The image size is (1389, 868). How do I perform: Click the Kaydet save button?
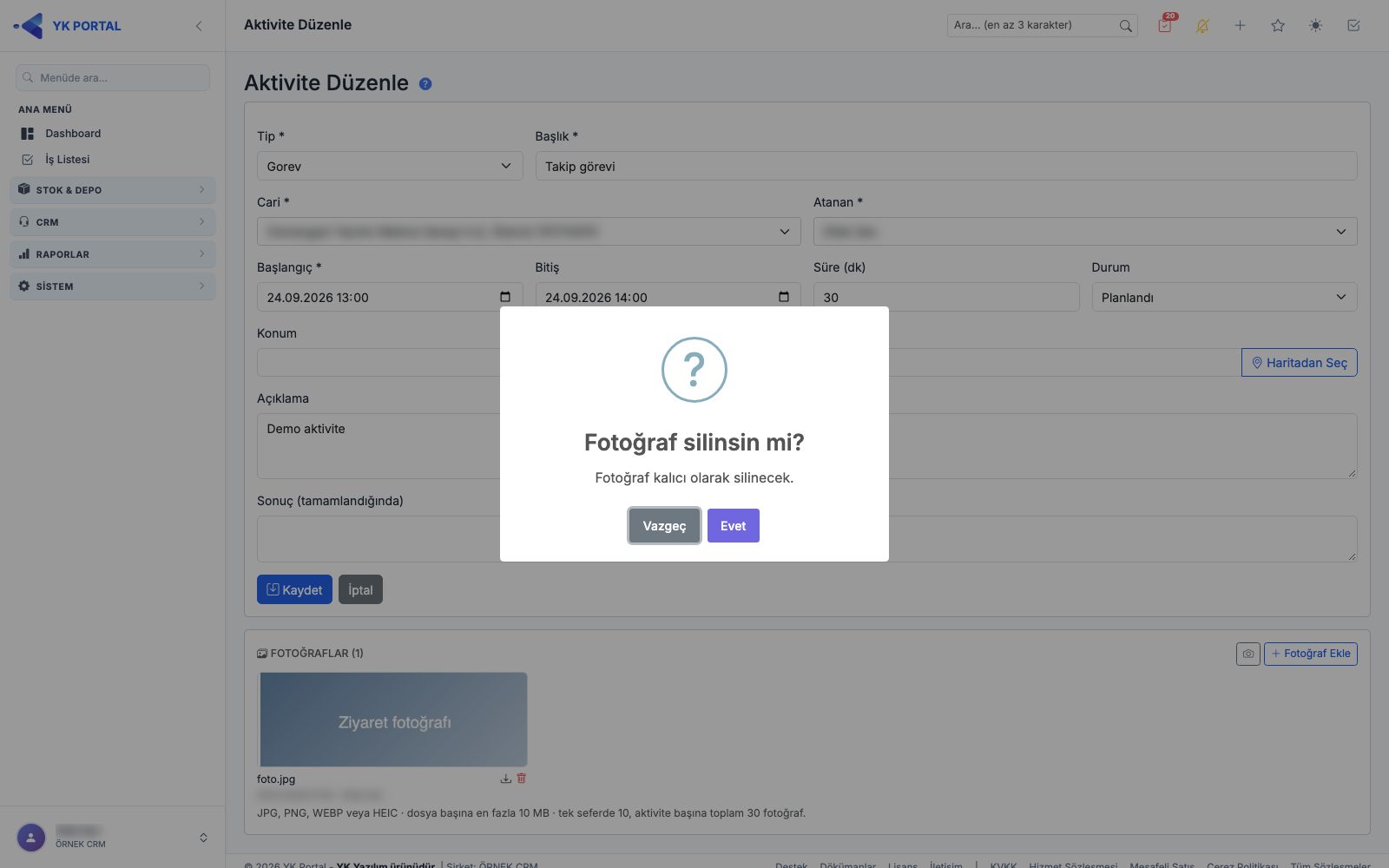(294, 589)
